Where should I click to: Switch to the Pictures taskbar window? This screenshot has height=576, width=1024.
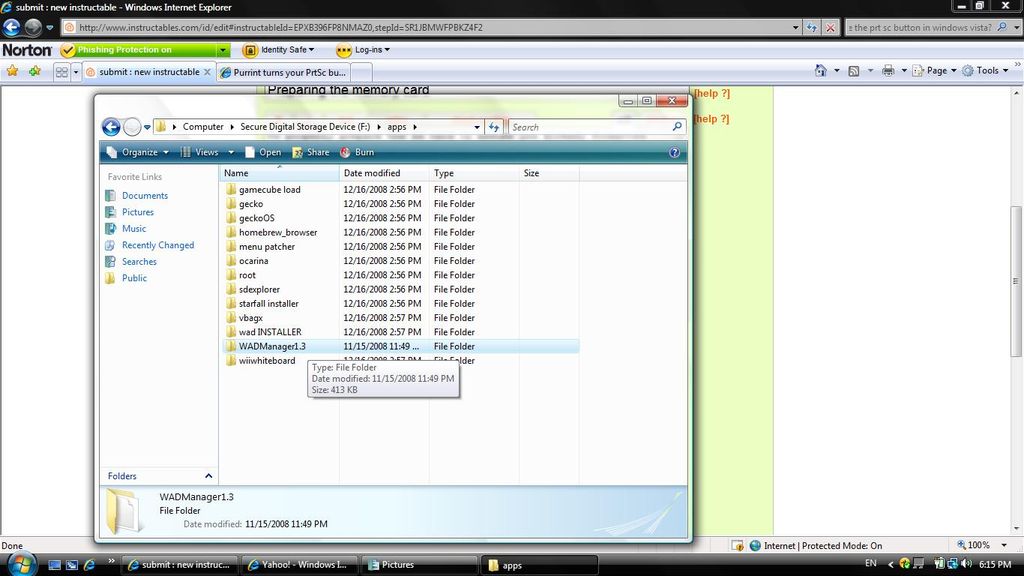tap(419, 565)
